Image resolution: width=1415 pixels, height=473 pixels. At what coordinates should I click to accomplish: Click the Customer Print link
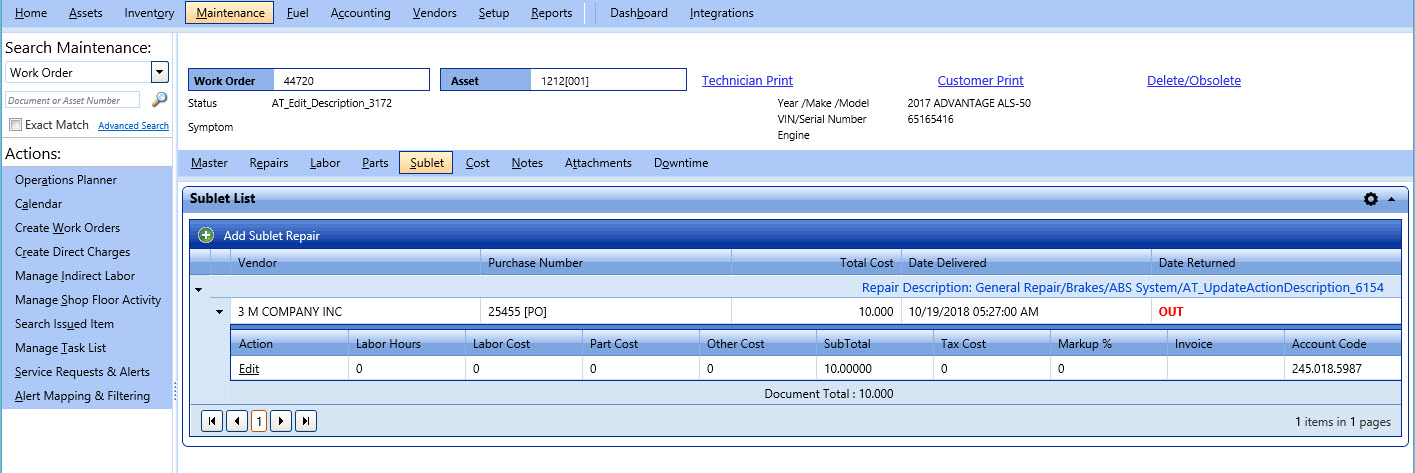[980, 81]
